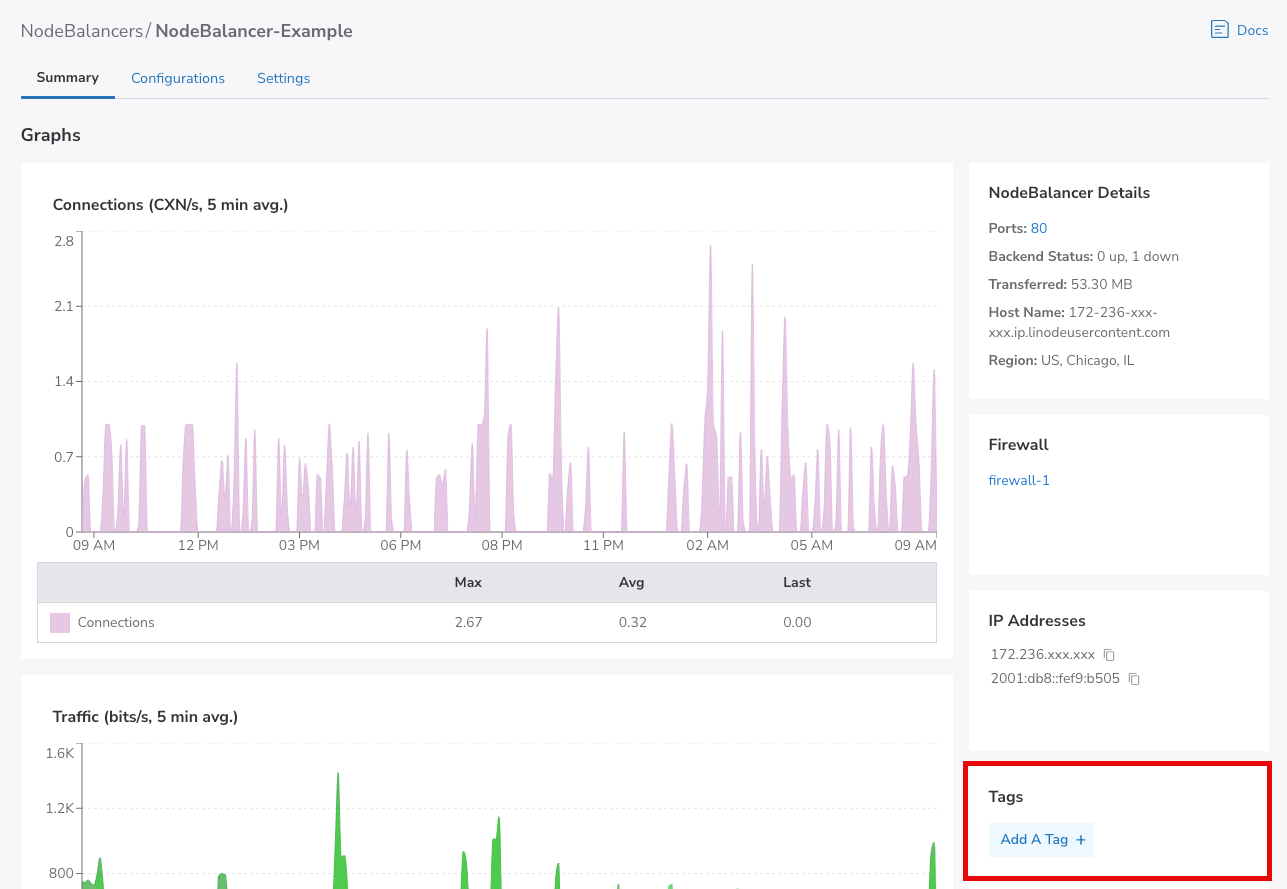
Task: Click the Add A Tag label
Action: [x=1034, y=840]
